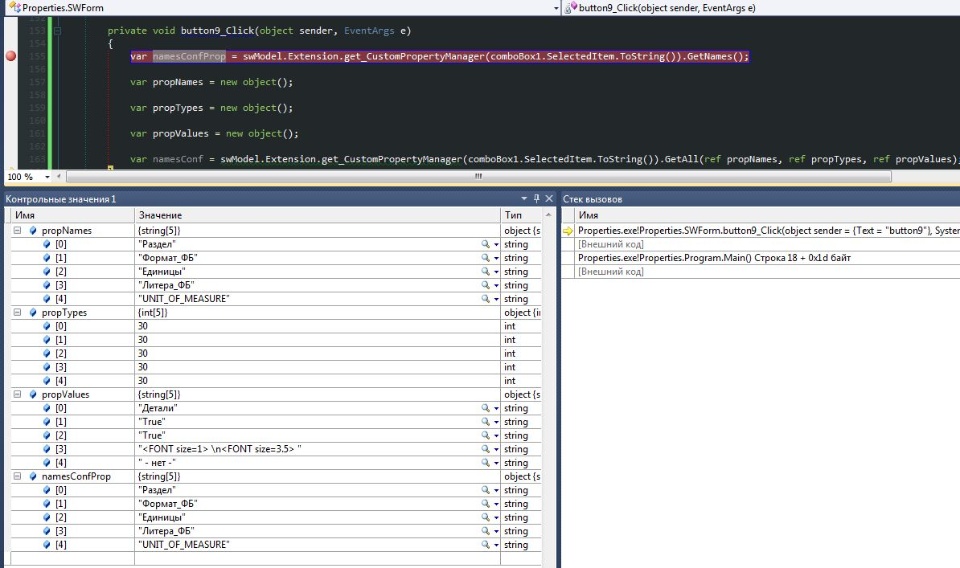960x568 pixels.
Task: Click the class icon next to Properties.SWForm
Action: click(x=14, y=7)
